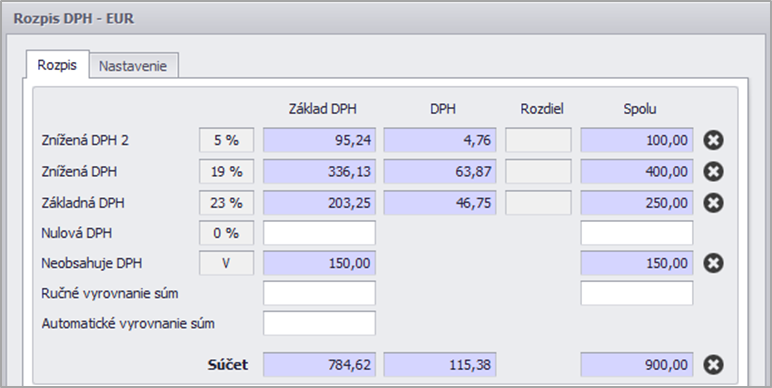Click the Neobsahuje DPH 150,00 base field
Viewport: 772px width, 388px height.
coord(319,263)
